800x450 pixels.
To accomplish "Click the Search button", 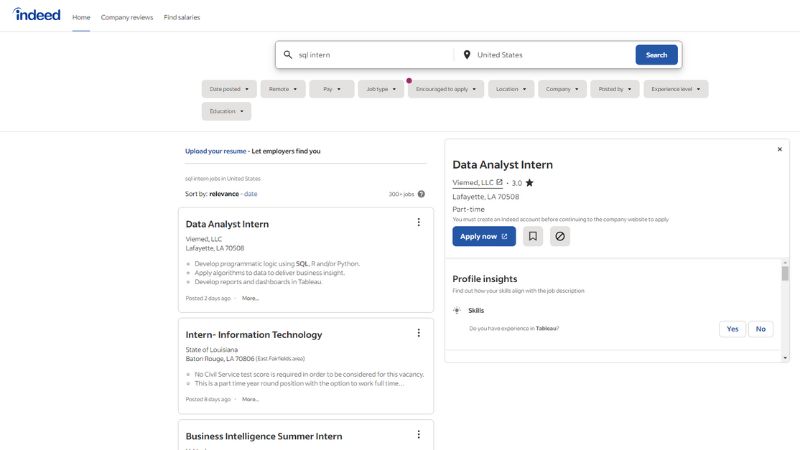I will pyautogui.click(x=657, y=55).
